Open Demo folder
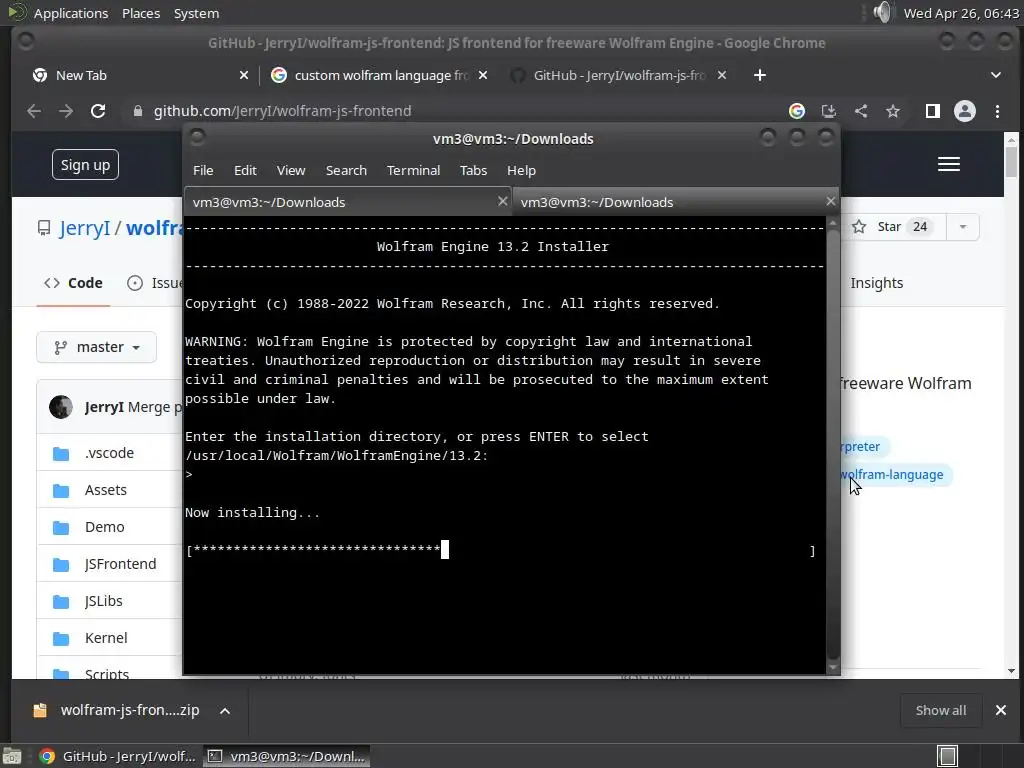The height and width of the screenshot is (768, 1024). pos(104,527)
